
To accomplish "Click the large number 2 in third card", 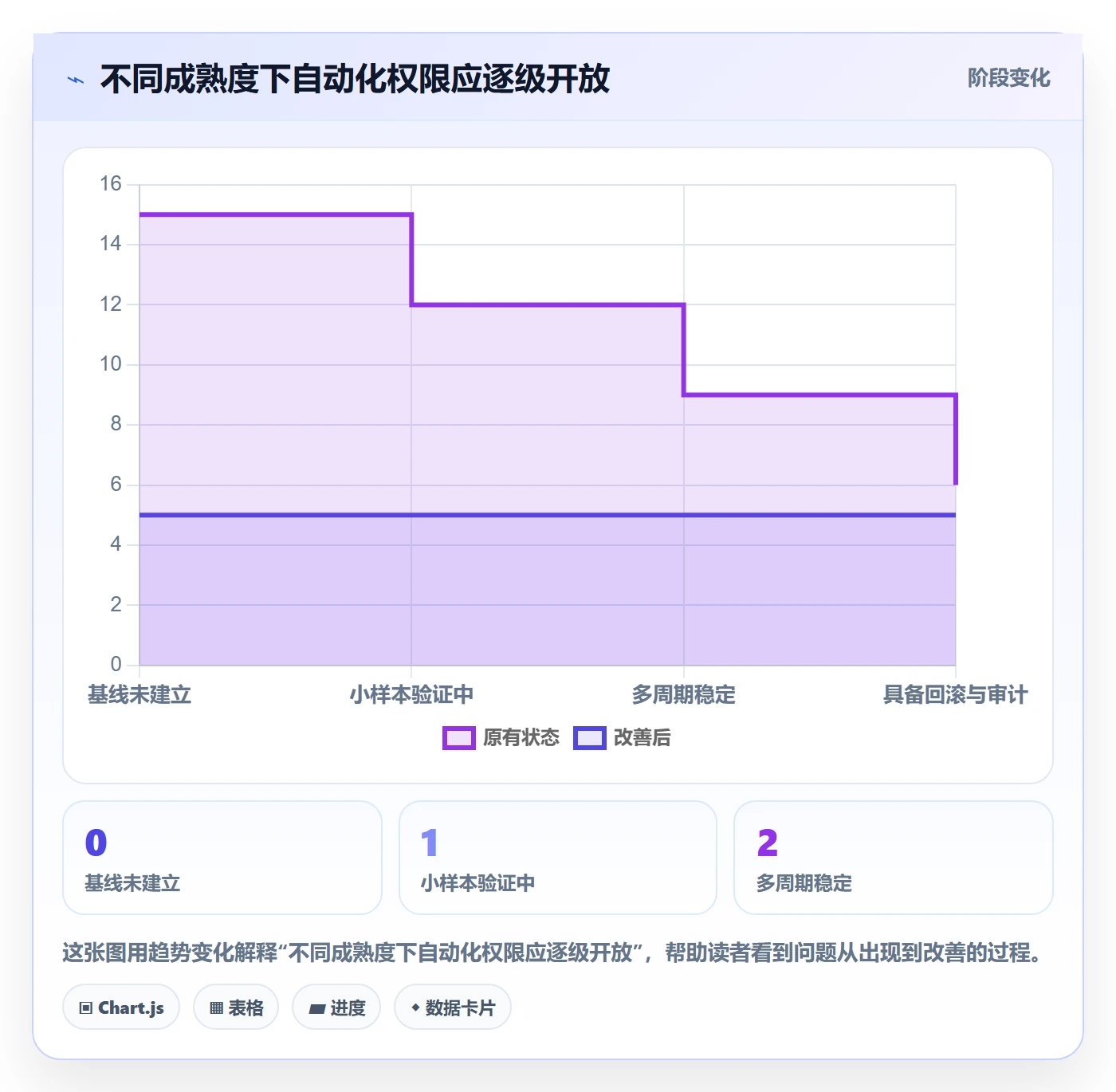I will point(768,843).
